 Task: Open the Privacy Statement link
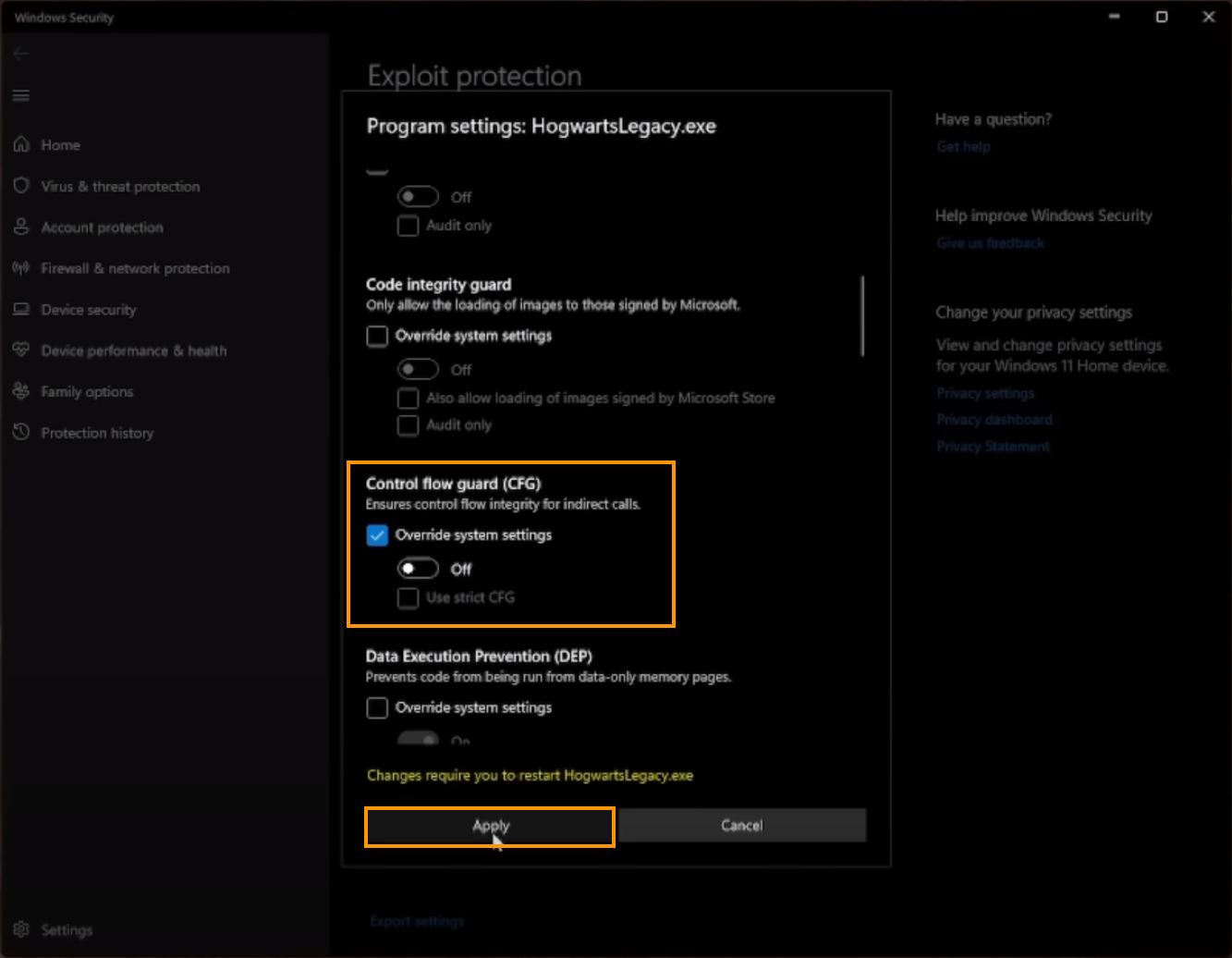pyautogui.click(x=994, y=447)
